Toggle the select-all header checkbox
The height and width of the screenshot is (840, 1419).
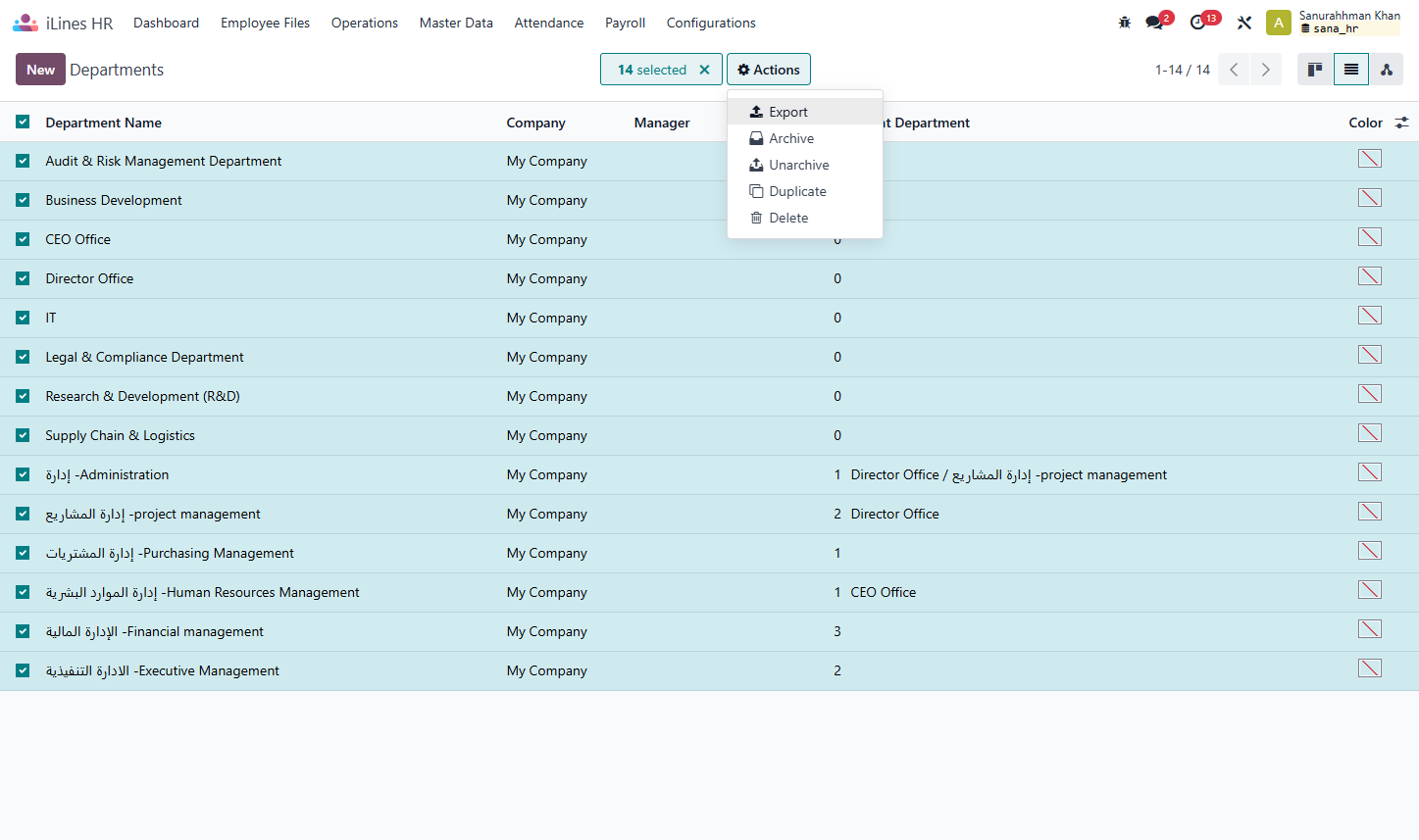[23, 122]
